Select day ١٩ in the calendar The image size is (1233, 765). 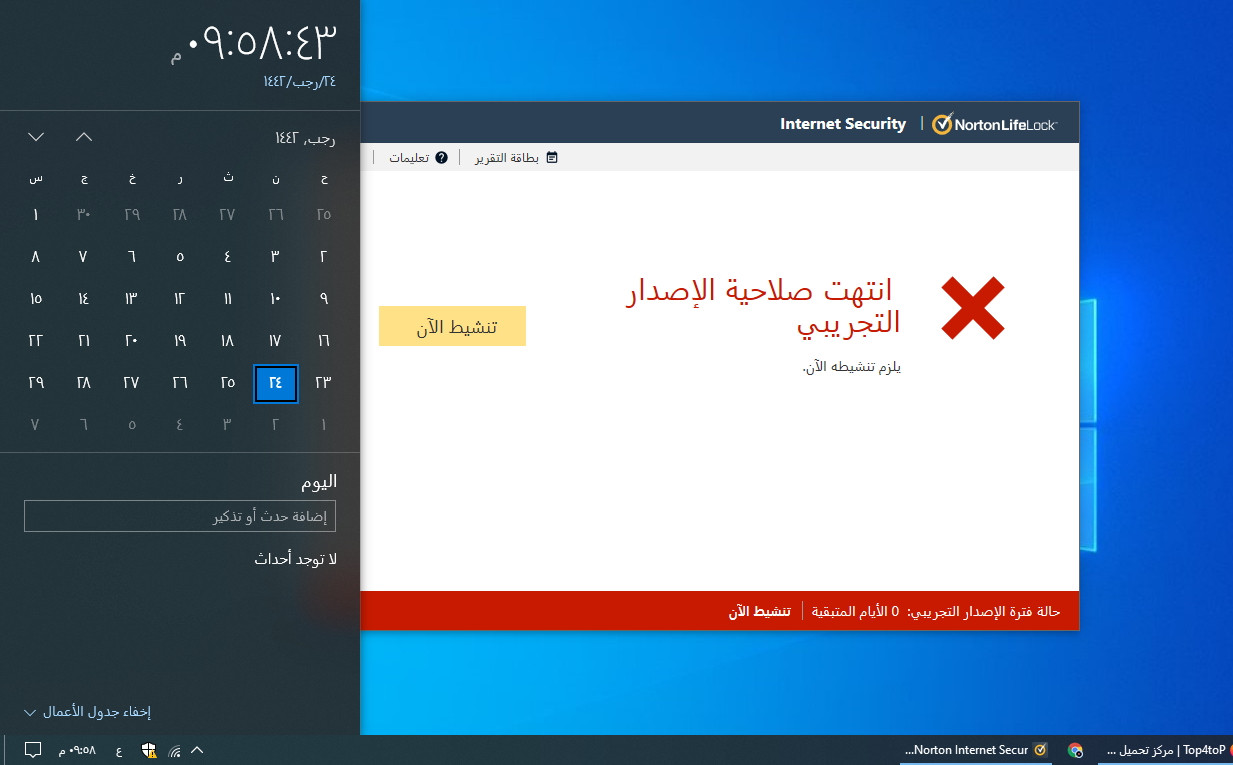pyautogui.click(x=179, y=340)
